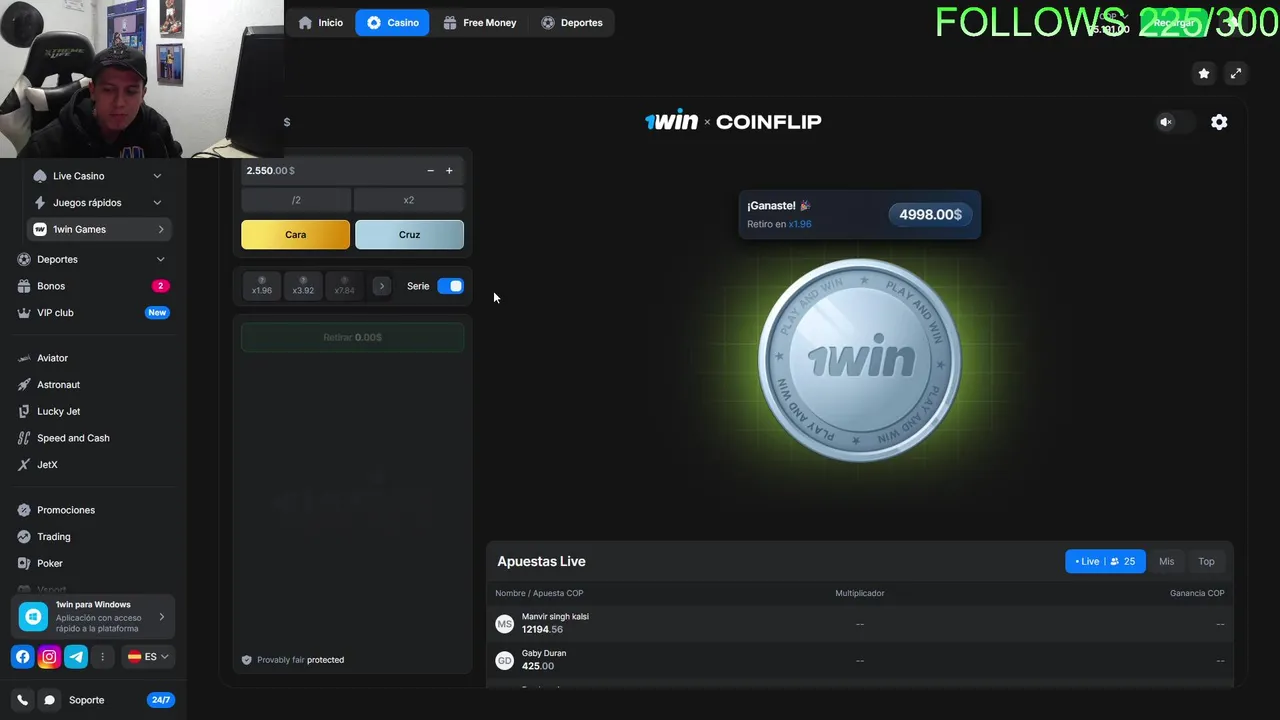Click the Retirar 0.00$ button
Viewport: 1280px width, 720px height.
point(352,337)
